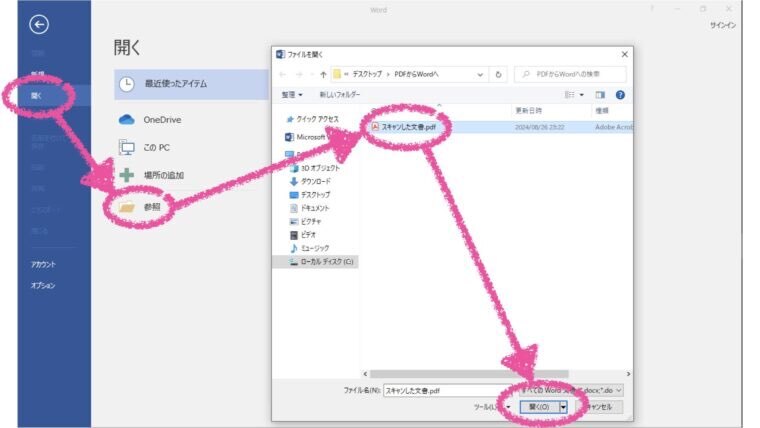Select スキャンした文書.pdf file
The image size is (760, 428).
click(408, 127)
